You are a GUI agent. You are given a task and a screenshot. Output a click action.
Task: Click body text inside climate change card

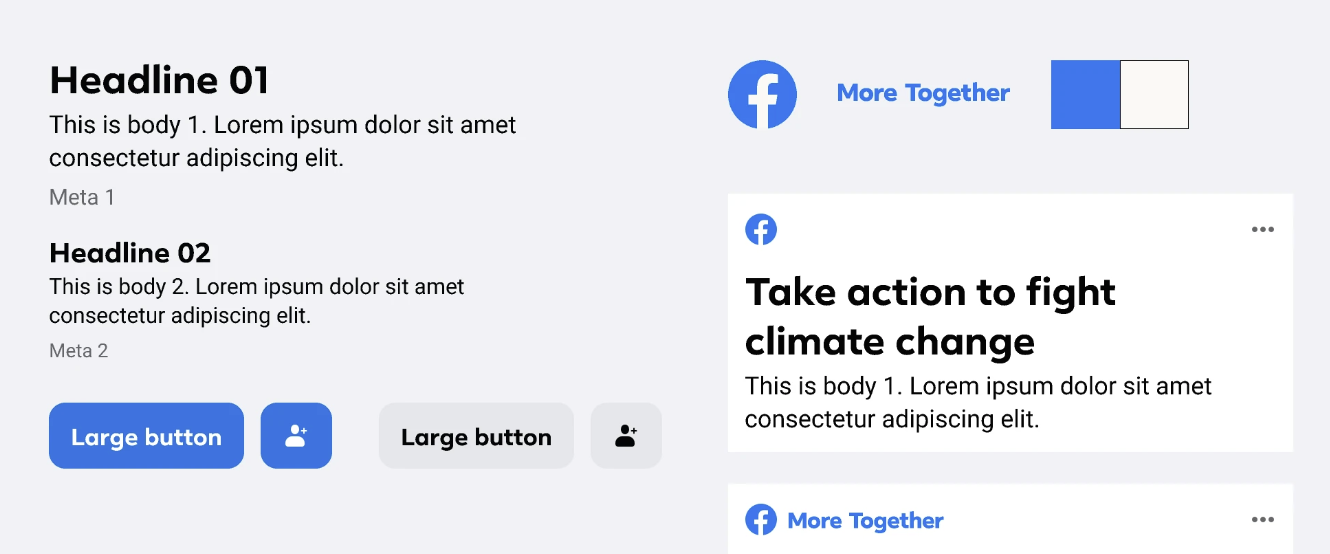click(978, 402)
